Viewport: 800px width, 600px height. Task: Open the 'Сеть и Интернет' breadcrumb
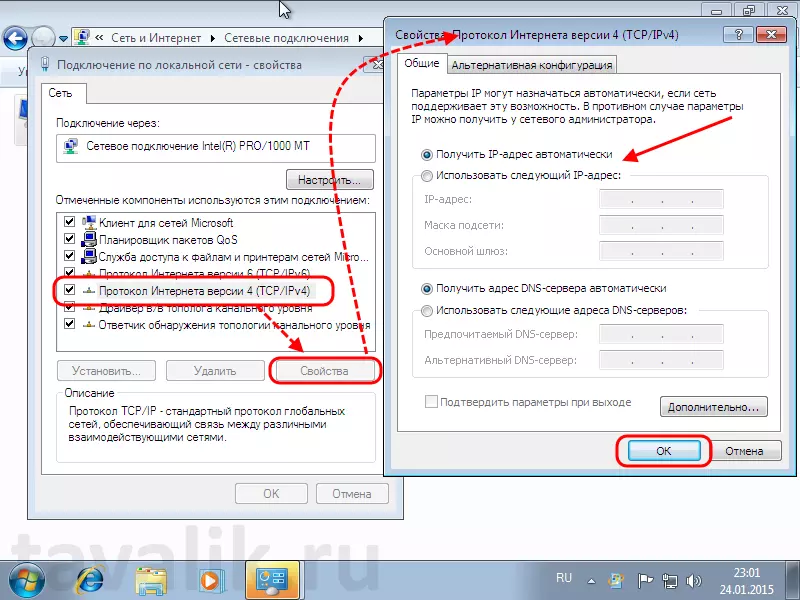156,38
